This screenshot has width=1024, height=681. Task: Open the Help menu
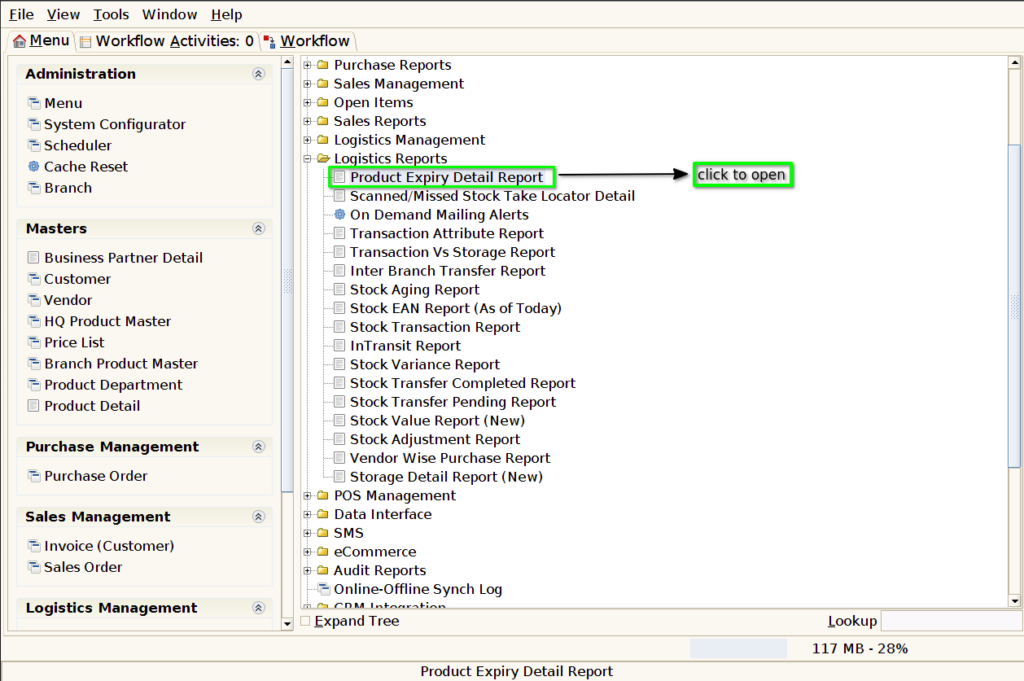tap(227, 14)
